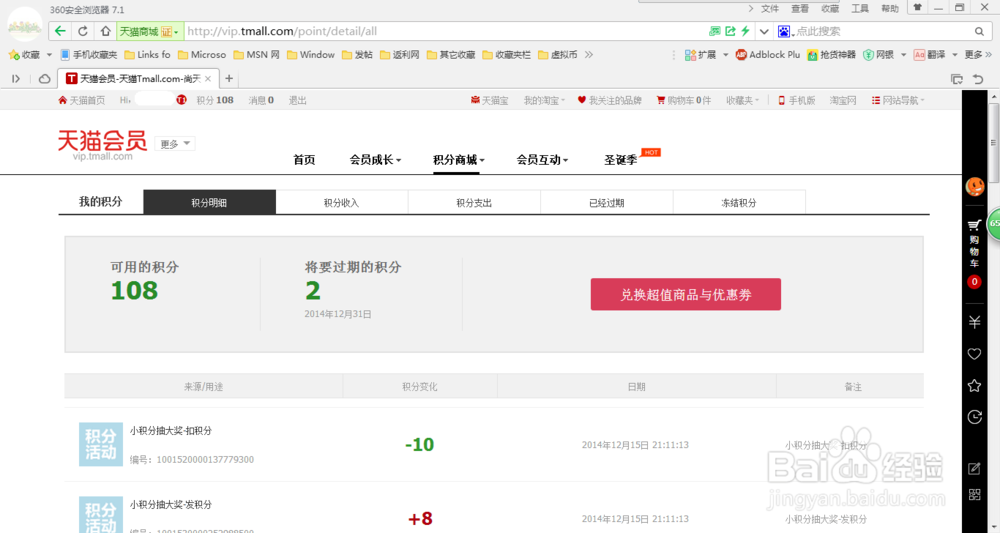This screenshot has width=1000, height=533.
Task: Open the Baidu paw search engine selector
Action: point(786,31)
